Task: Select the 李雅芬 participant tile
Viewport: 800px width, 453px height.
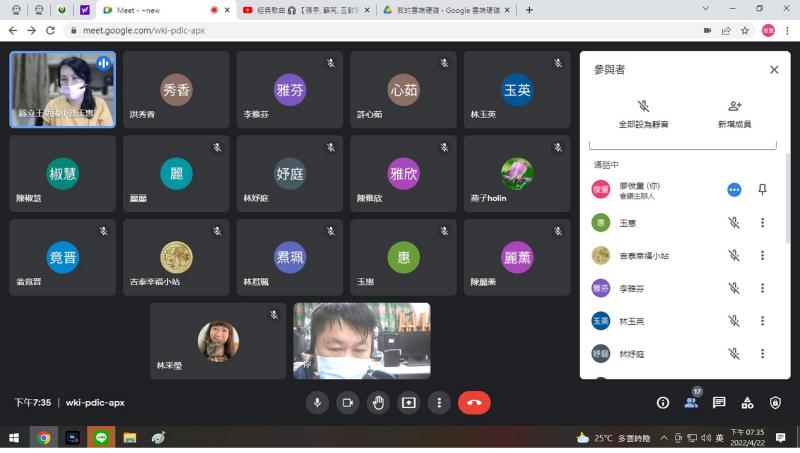Action: click(x=290, y=89)
